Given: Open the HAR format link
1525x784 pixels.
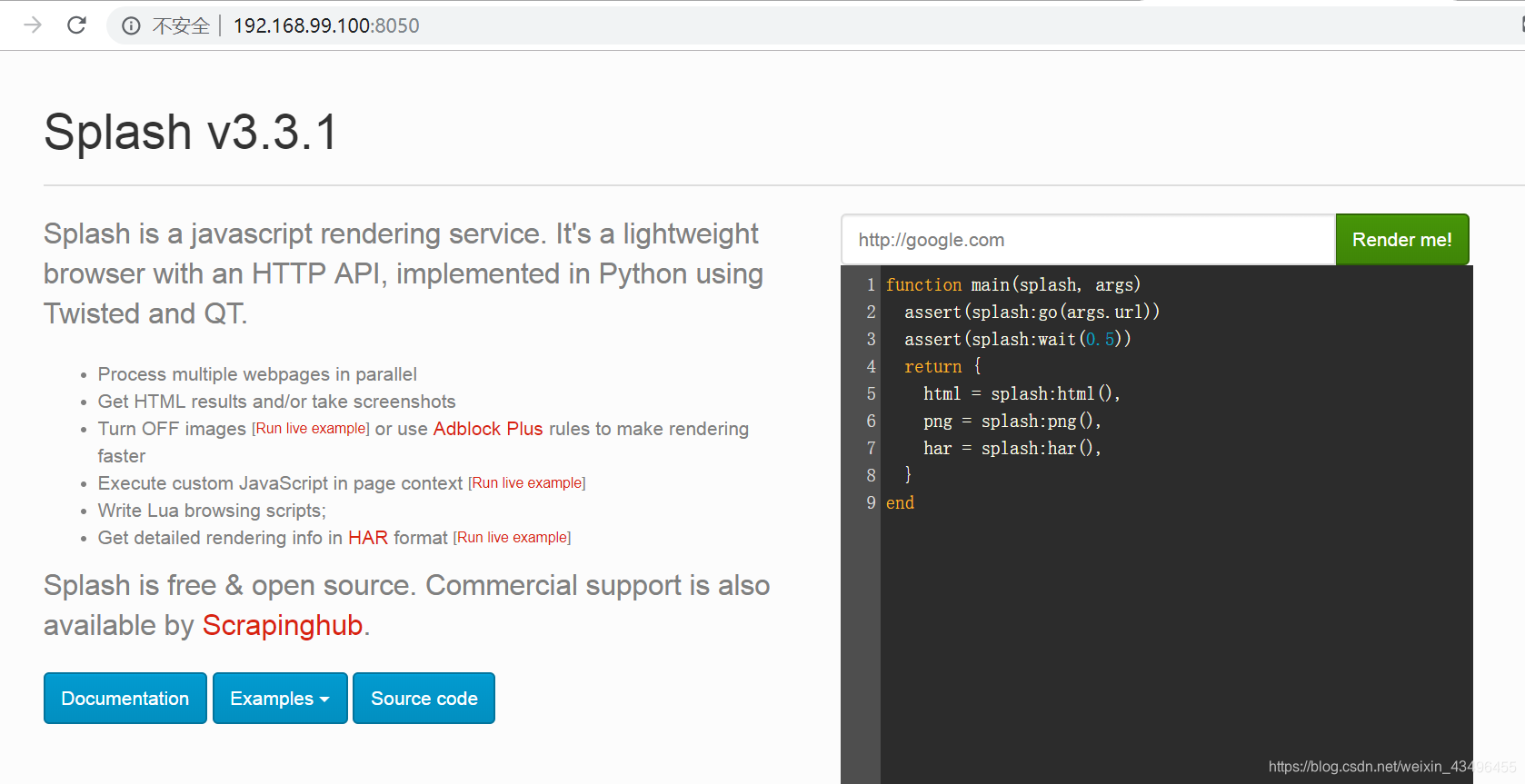Looking at the screenshot, I should [368, 538].
